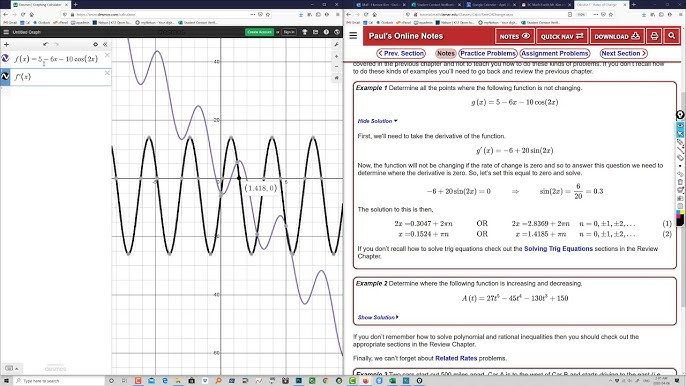Collapse Example 1 with Hide Solution

pyautogui.click(x=378, y=121)
